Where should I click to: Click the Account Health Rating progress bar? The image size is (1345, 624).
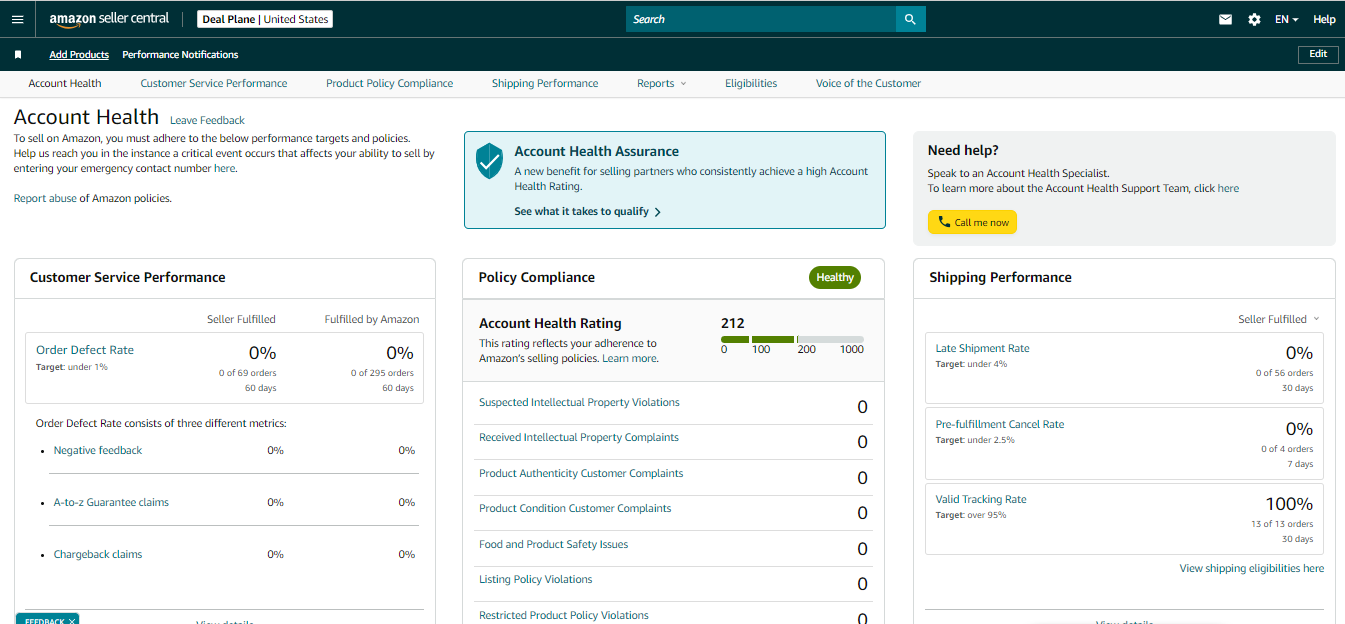(x=792, y=340)
